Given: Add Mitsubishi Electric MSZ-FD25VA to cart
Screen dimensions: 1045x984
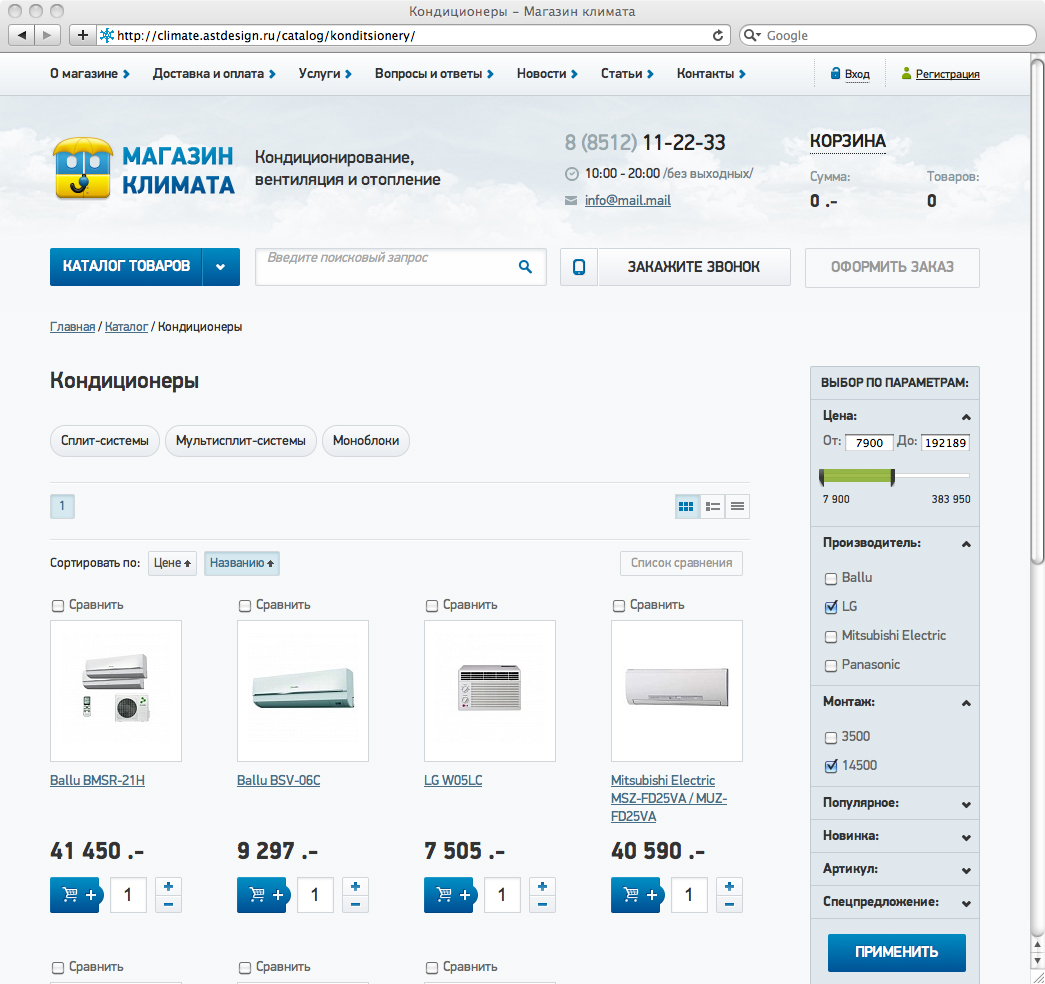Looking at the screenshot, I should [636, 895].
